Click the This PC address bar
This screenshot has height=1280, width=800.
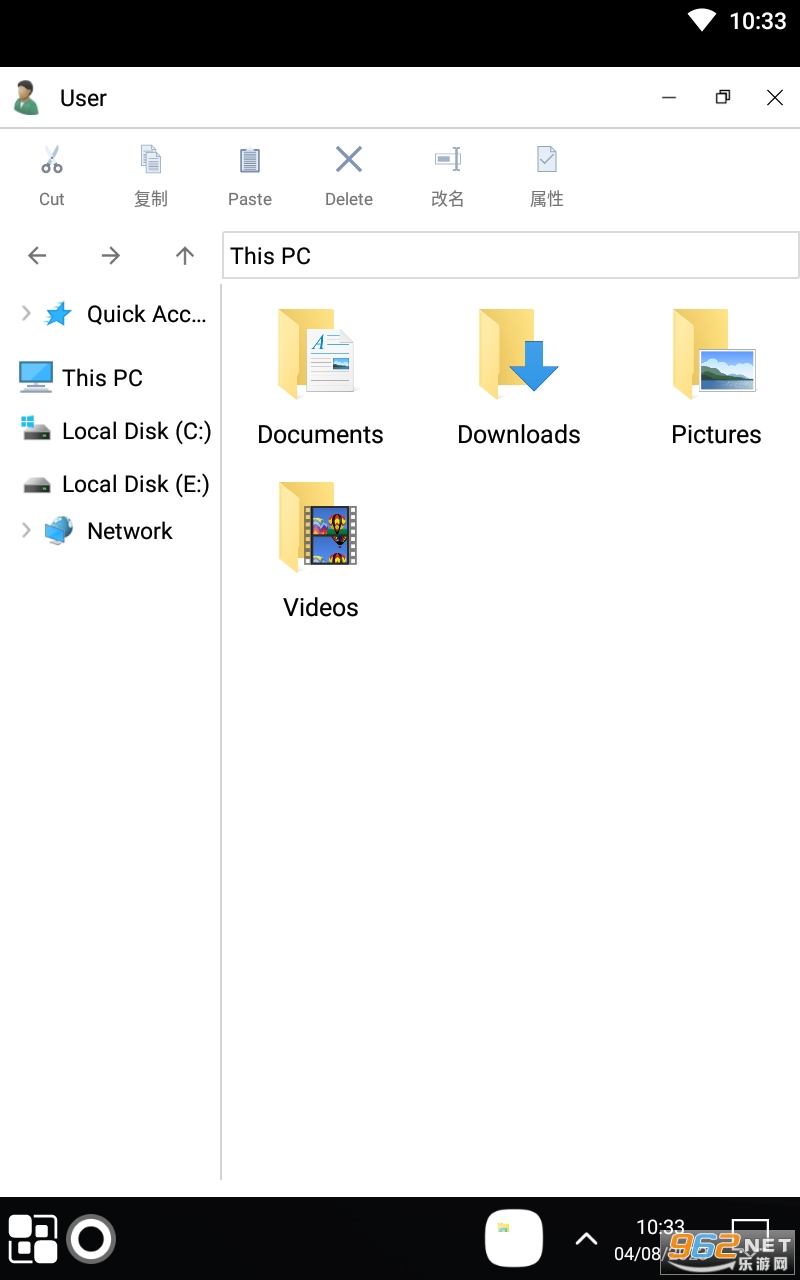510,256
